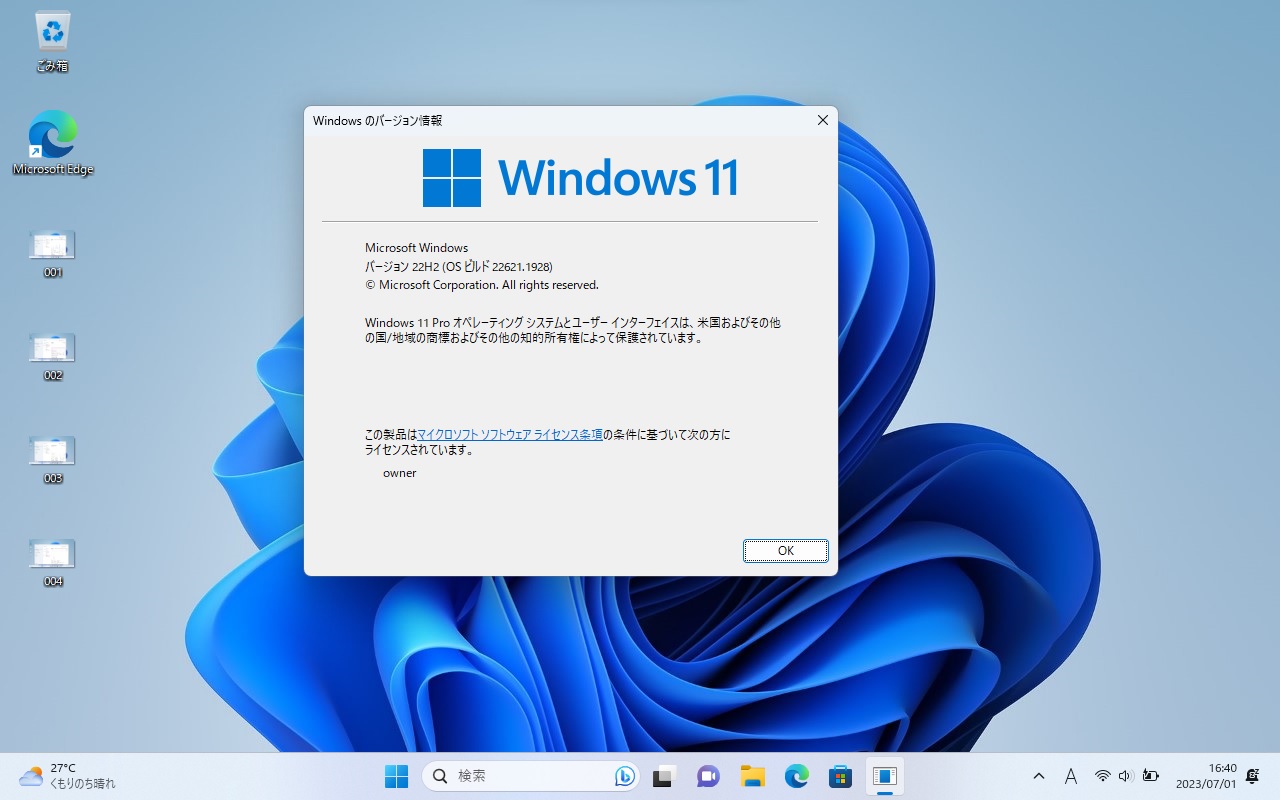
Task: Click the taskbar search box
Action: click(x=520, y=776)
